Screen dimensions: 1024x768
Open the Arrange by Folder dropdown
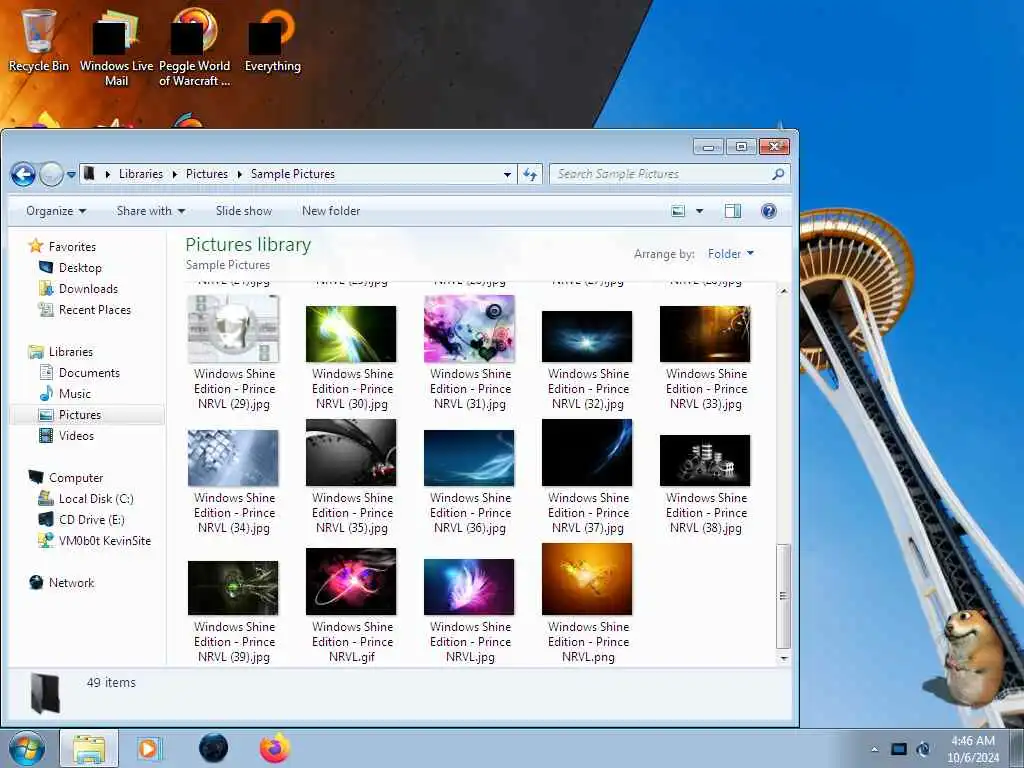tap(731, 253)
